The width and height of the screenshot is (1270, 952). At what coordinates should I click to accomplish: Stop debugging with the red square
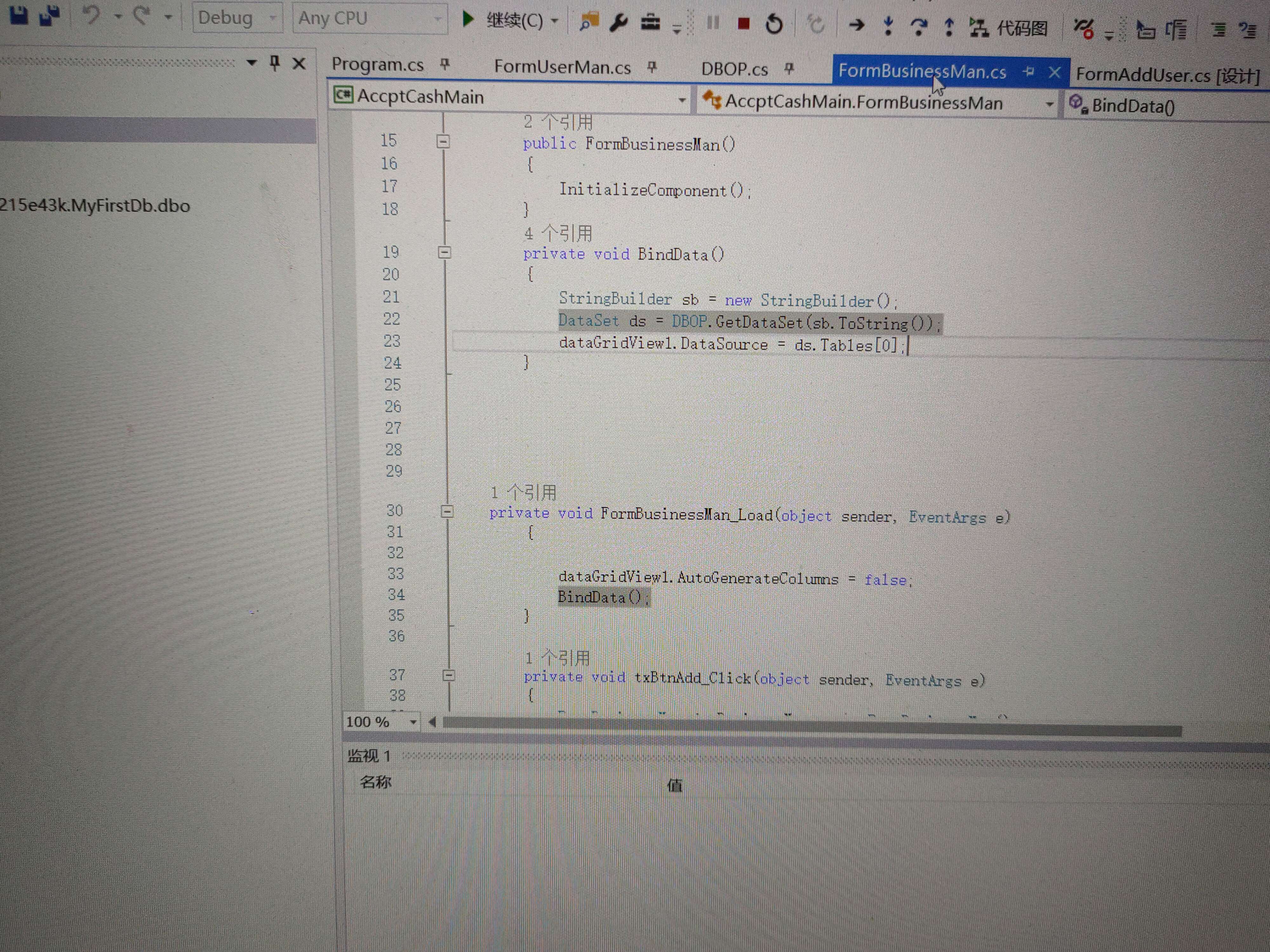[x=744, y=23]
